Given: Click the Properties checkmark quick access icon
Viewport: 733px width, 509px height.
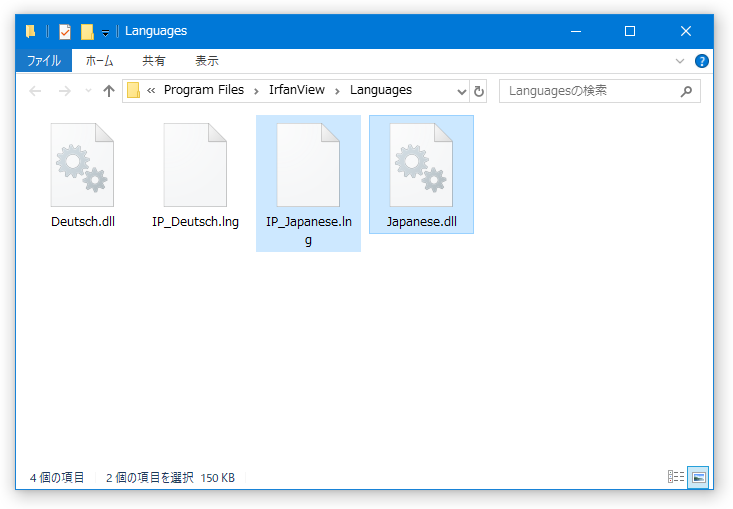Looking at the screenshot, I should 65,32.
